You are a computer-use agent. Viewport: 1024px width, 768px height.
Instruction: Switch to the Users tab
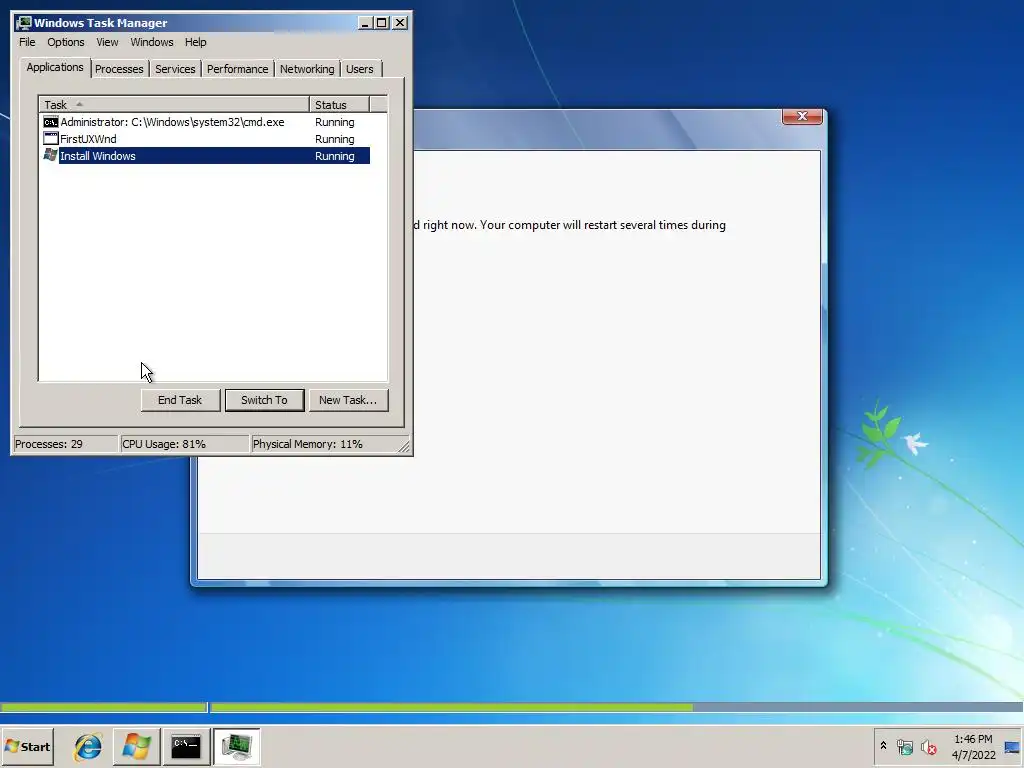point(360,69)
